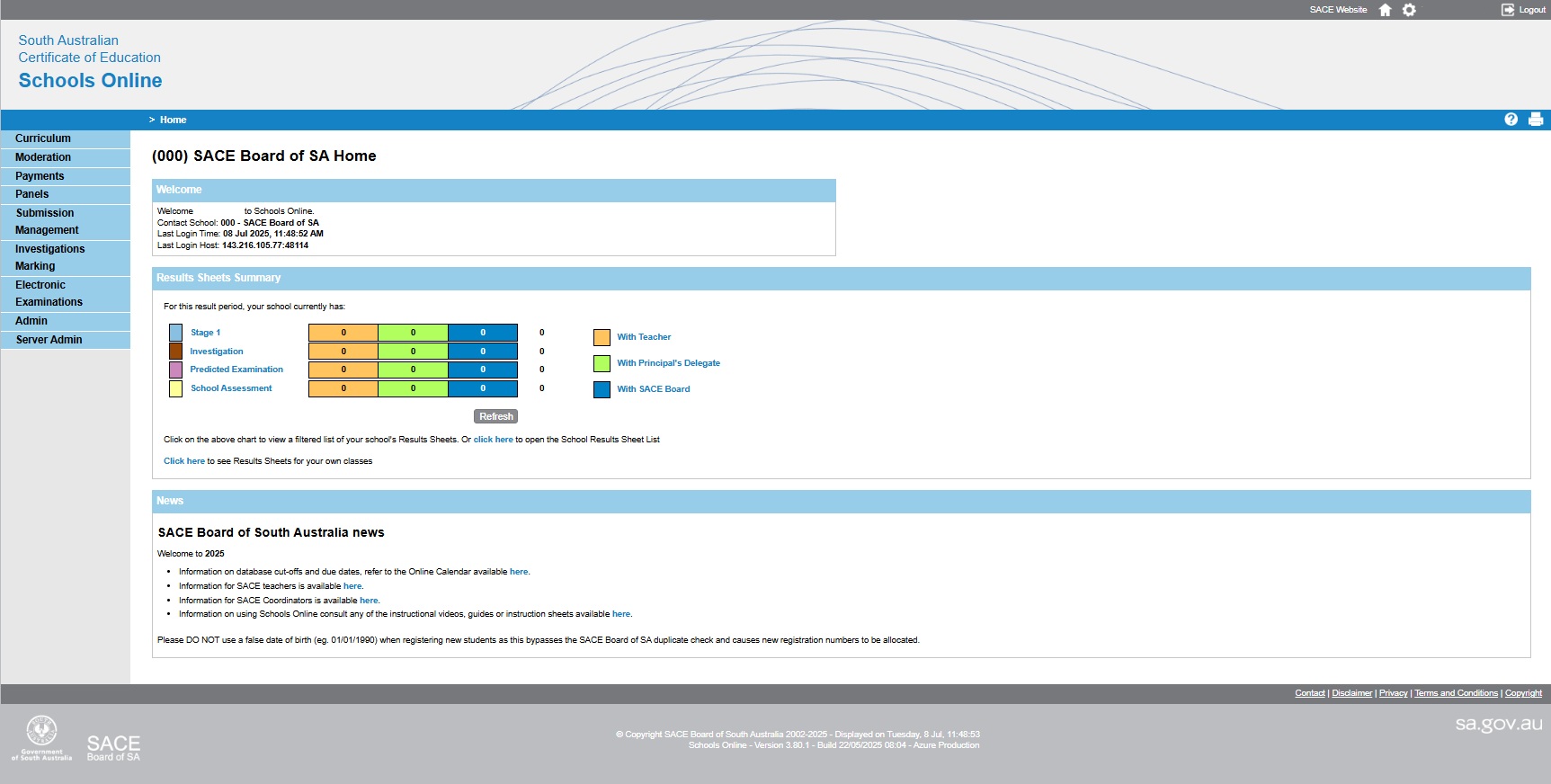Screen dimensions: 1551x784
Task: Open School Results Sheet List via click here
Action: [494, 440]
